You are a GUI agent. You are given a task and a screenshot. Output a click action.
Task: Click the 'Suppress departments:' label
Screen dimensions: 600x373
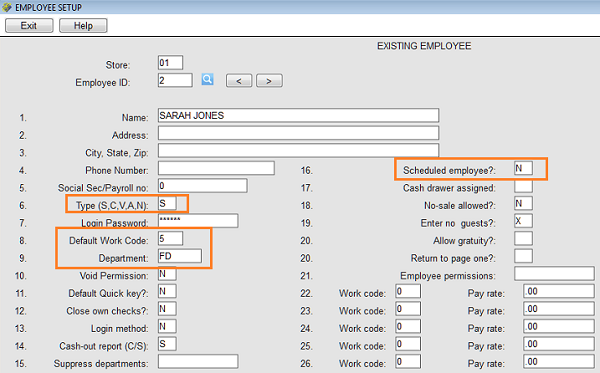[101, 364]
